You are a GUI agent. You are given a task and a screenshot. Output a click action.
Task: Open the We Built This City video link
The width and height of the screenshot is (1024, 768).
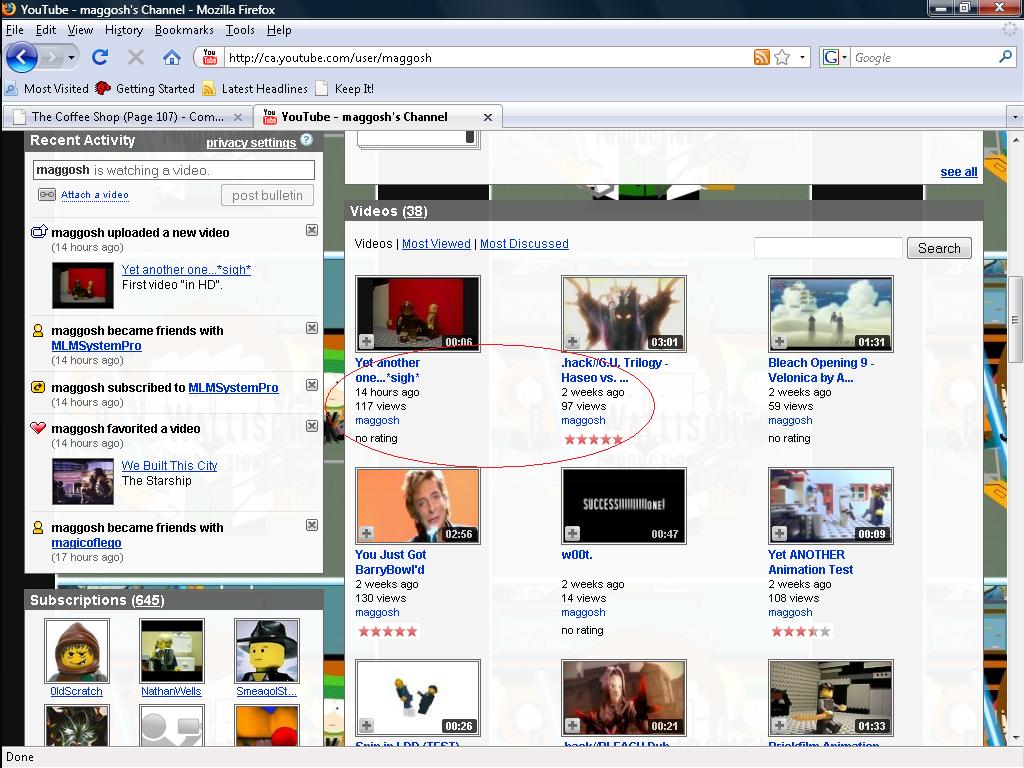click(169, 465)
